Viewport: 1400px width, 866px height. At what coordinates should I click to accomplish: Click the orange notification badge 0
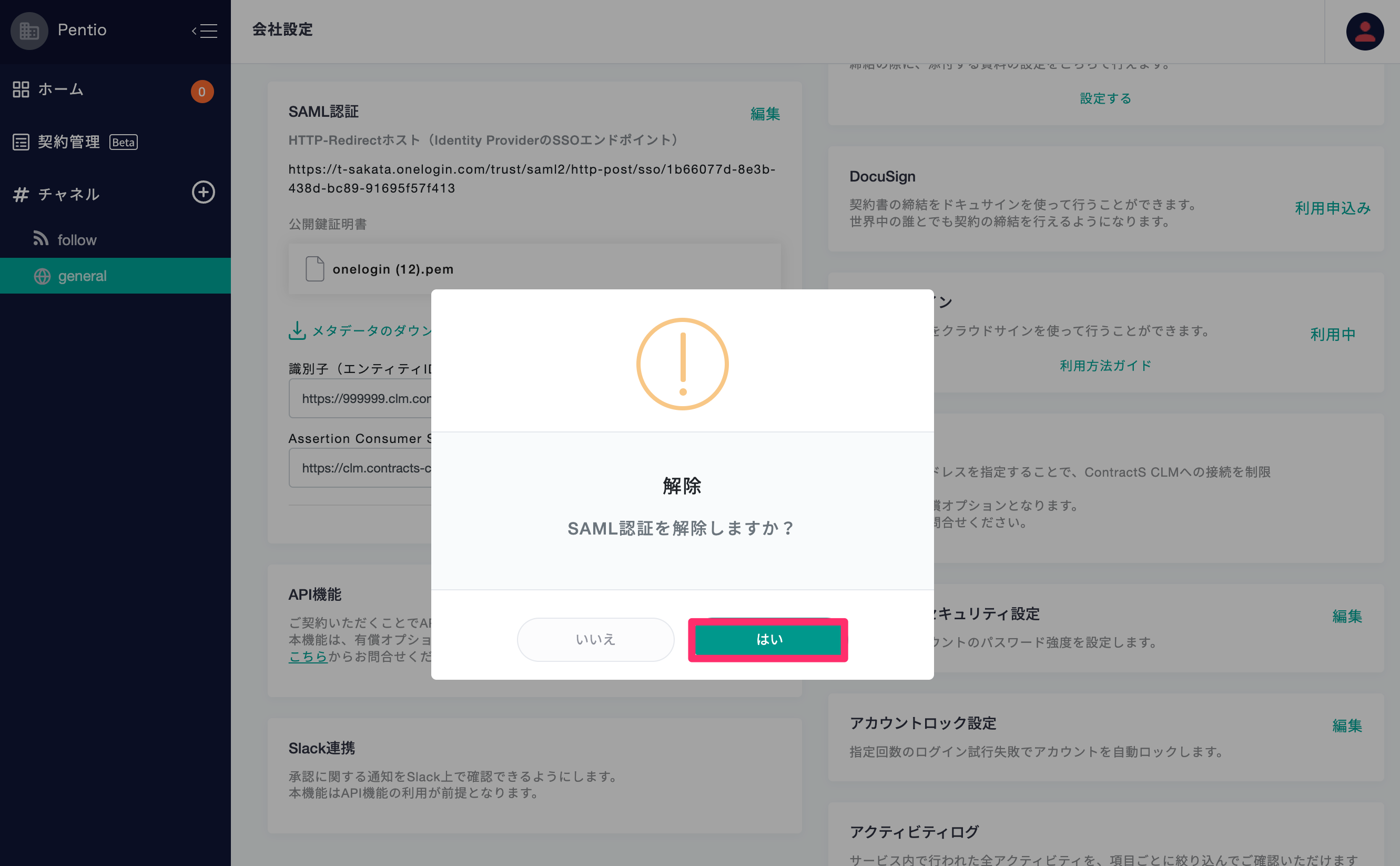(202, 92)
